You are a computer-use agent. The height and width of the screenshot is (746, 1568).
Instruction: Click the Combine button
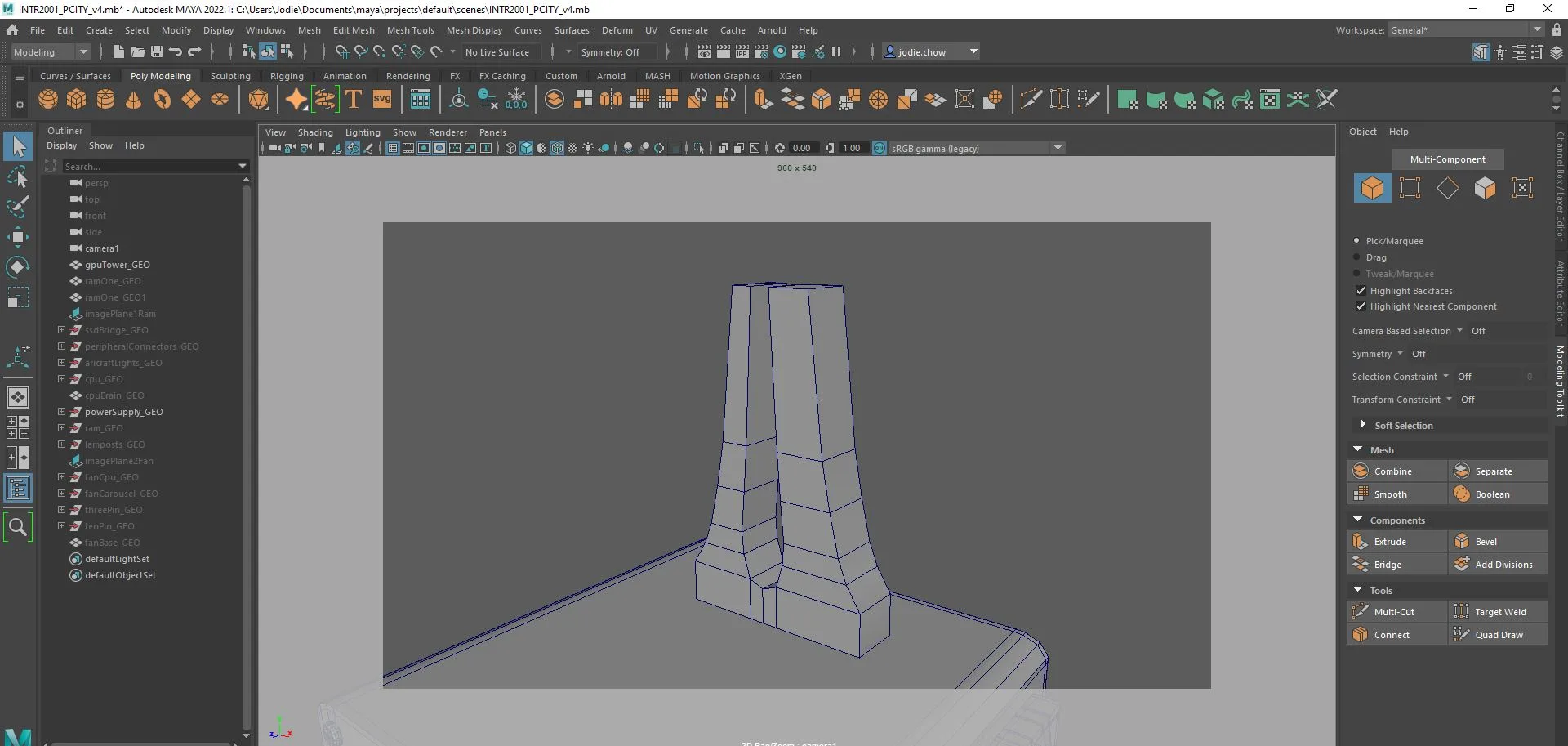1396,471
